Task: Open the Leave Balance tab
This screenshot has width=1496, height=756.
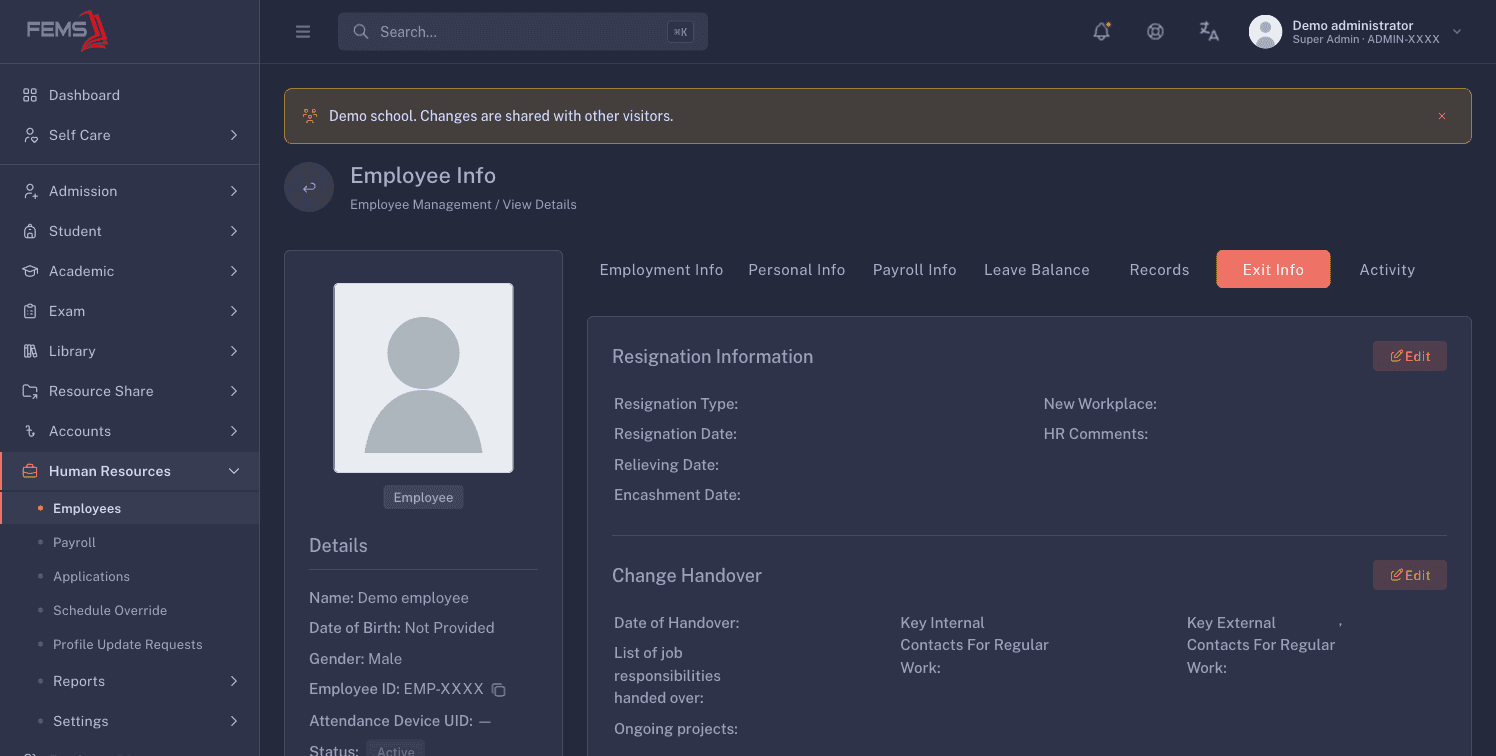Action: tap(1037, 270)
